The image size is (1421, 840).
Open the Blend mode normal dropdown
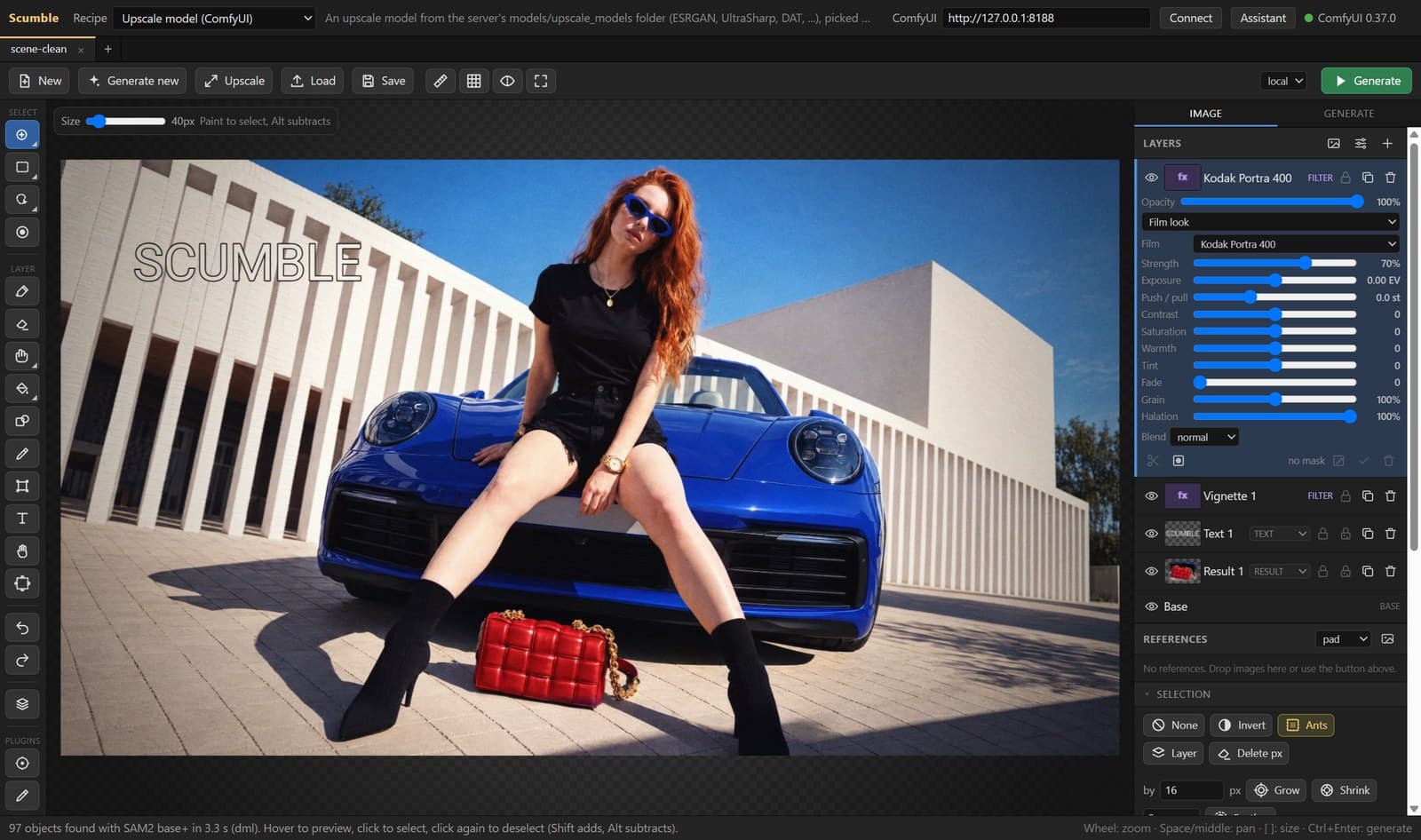[1204, 437]
